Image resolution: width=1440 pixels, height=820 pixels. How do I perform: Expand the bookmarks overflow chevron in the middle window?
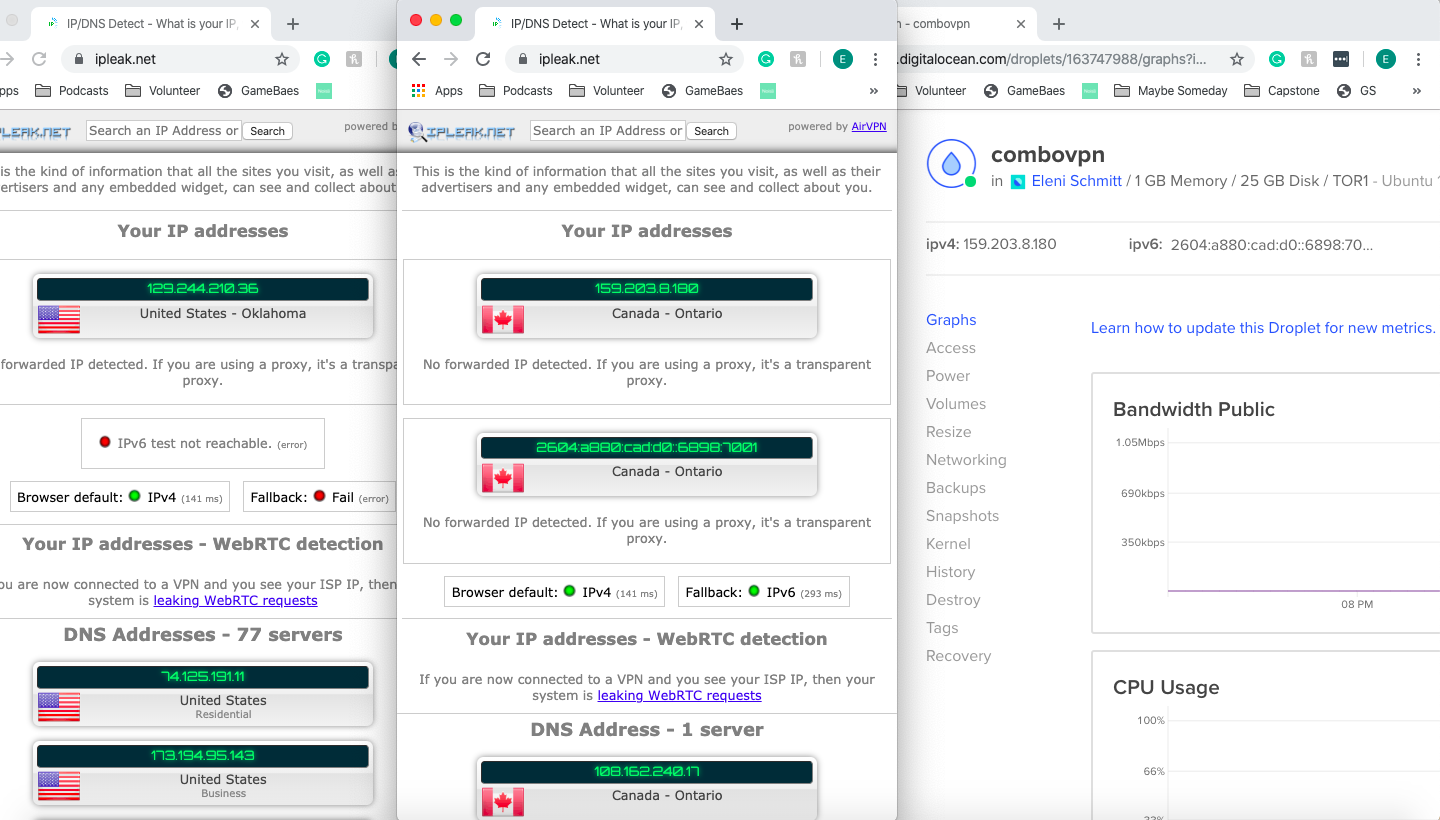pyautogui.click(x=873, y=90)
